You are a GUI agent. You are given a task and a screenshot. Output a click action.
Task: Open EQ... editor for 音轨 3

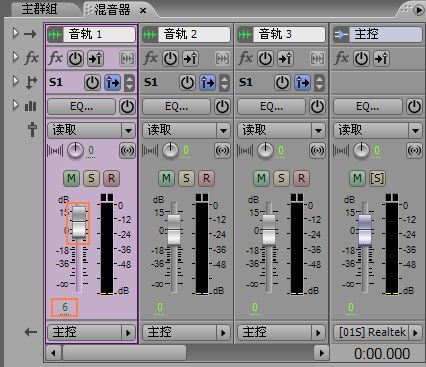click(x=272, y=107)
